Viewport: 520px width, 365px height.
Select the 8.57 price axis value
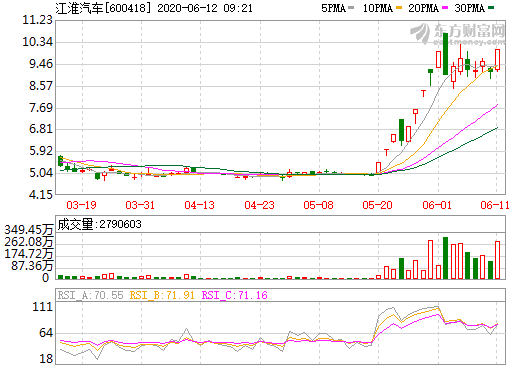point(41,86)
